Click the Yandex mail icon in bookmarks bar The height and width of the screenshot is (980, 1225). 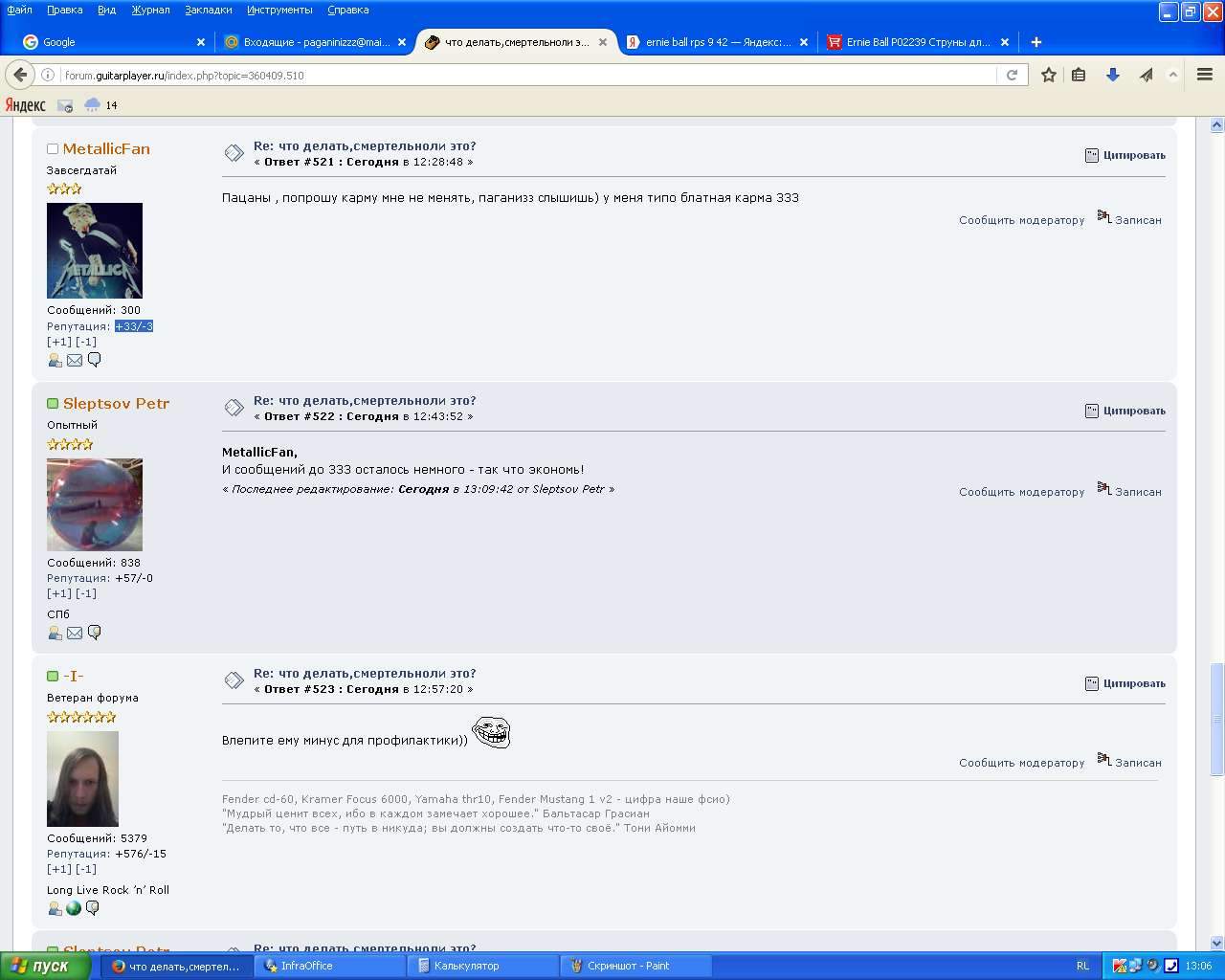click(x=65, y=105)
